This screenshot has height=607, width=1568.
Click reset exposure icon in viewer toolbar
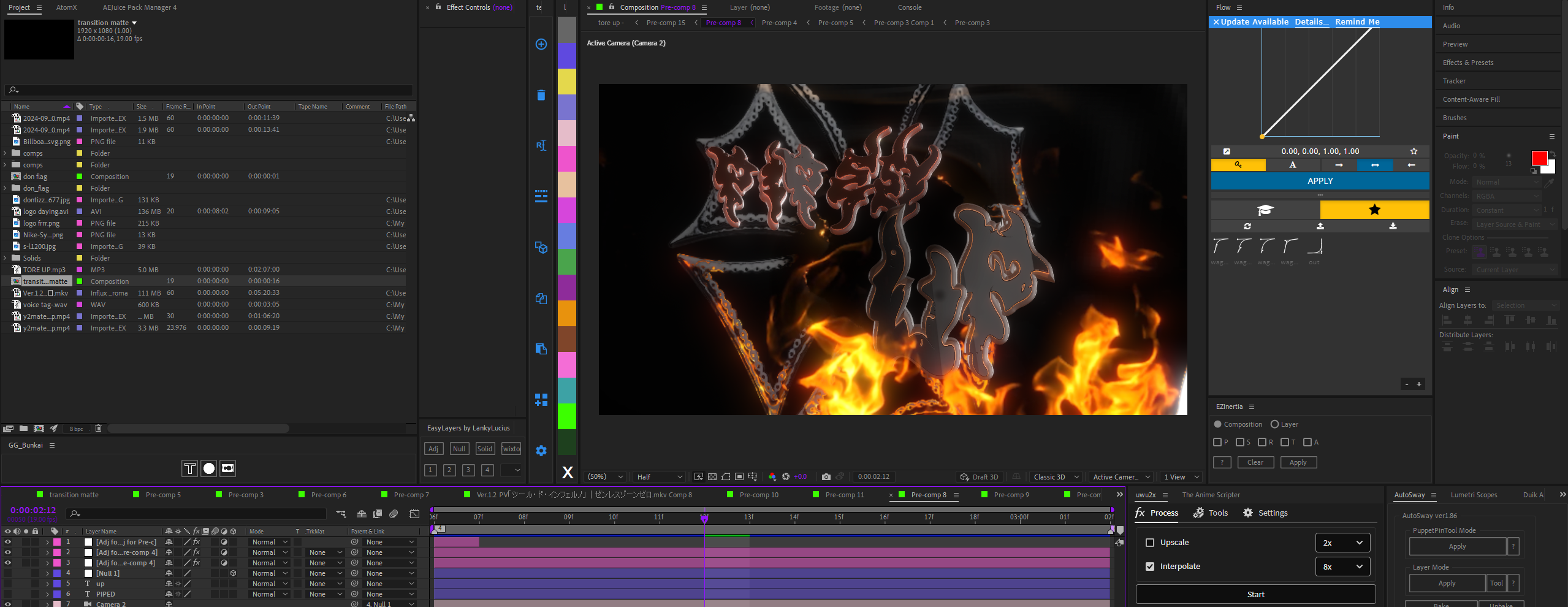pos(786,477)
